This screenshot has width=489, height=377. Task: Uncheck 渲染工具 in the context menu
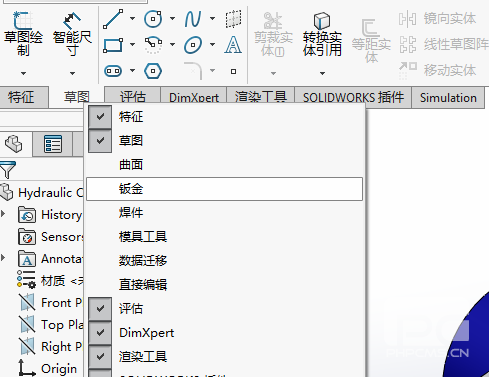[x=100, y=357]
